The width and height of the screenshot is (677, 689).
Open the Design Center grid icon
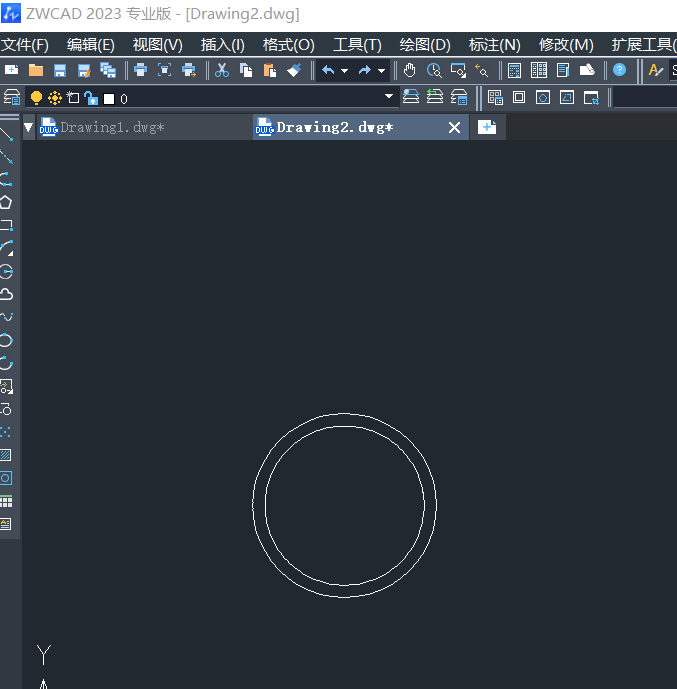tap(539, 70)
